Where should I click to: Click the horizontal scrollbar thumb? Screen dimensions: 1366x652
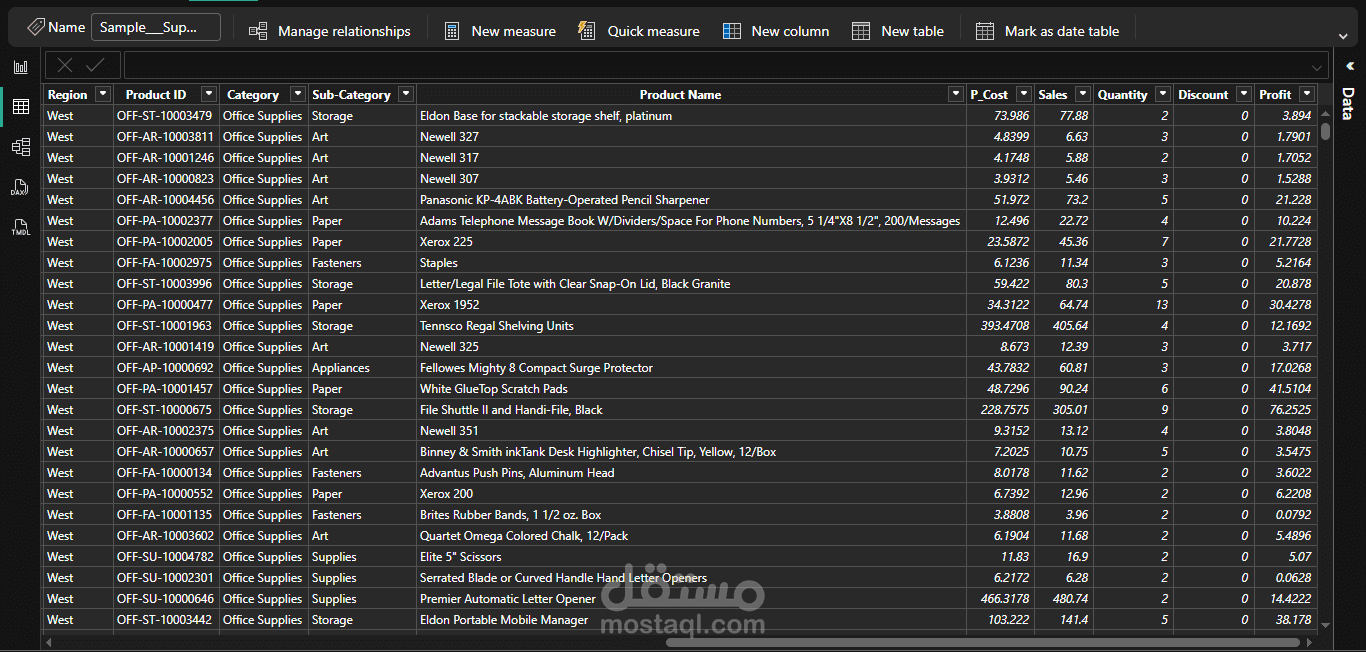(983, 642)
